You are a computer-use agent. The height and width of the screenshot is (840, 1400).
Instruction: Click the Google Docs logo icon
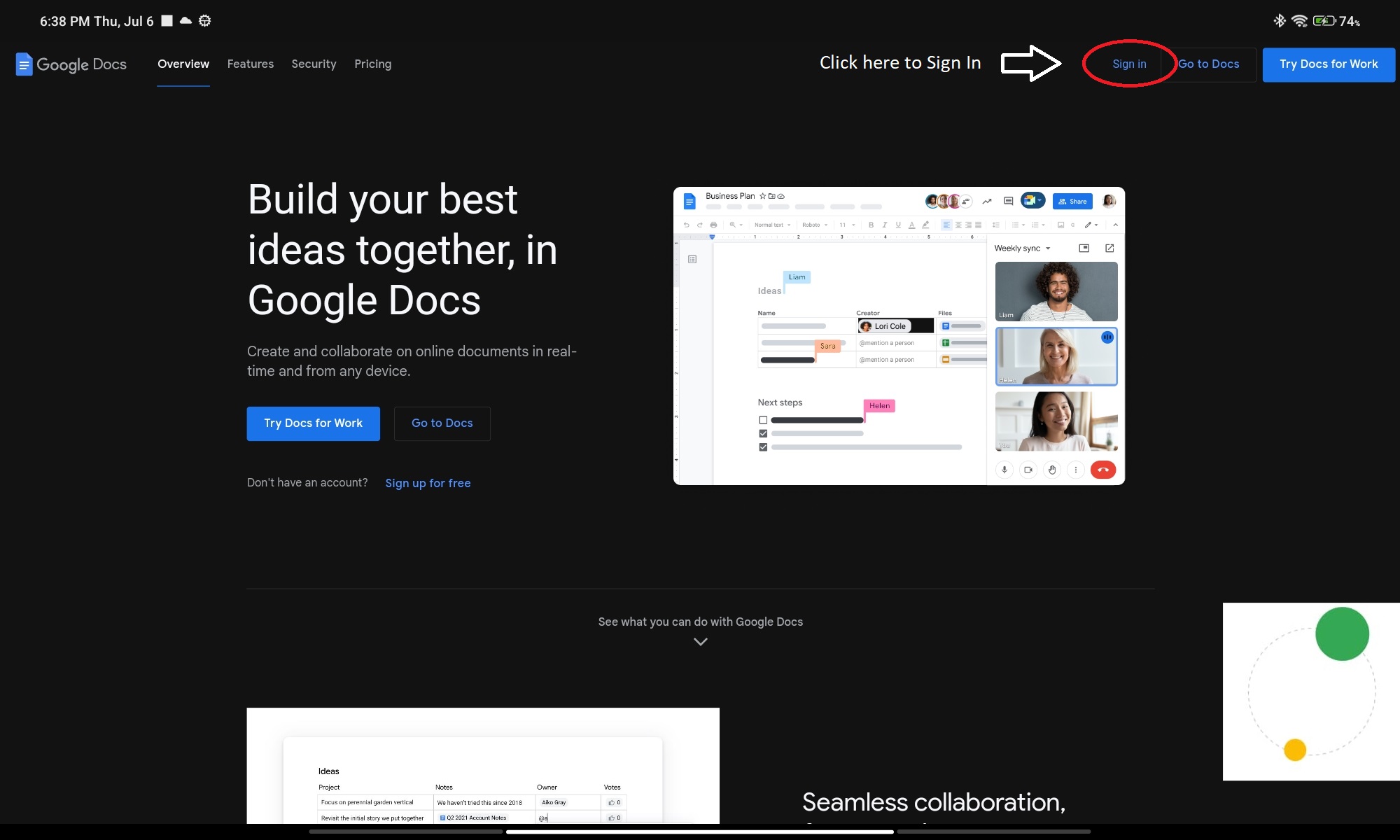[24, 64]
